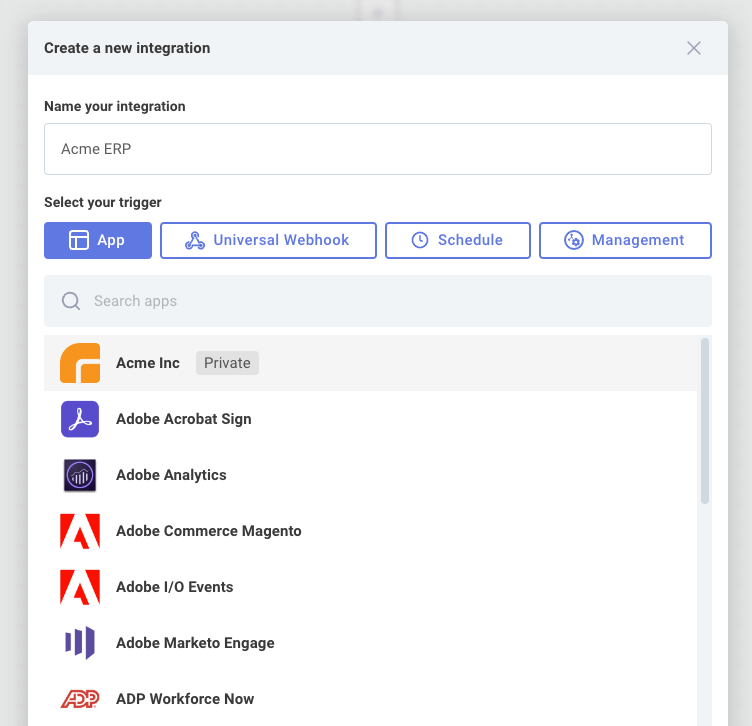This screenshot has width=752, height=726.
Task: Select Adobe Analytics app
Action: 370,475
